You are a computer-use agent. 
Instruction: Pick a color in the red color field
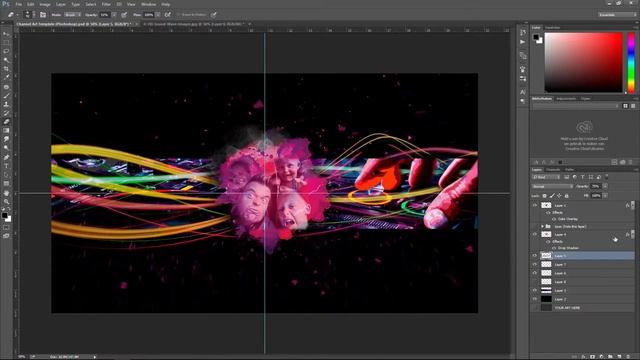[583, 62]
